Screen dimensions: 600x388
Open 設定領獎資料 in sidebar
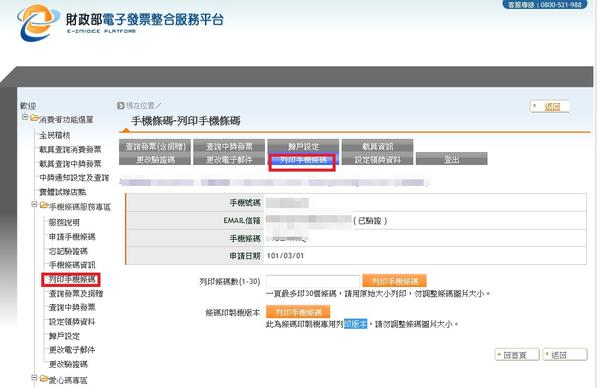coord(72,322)
